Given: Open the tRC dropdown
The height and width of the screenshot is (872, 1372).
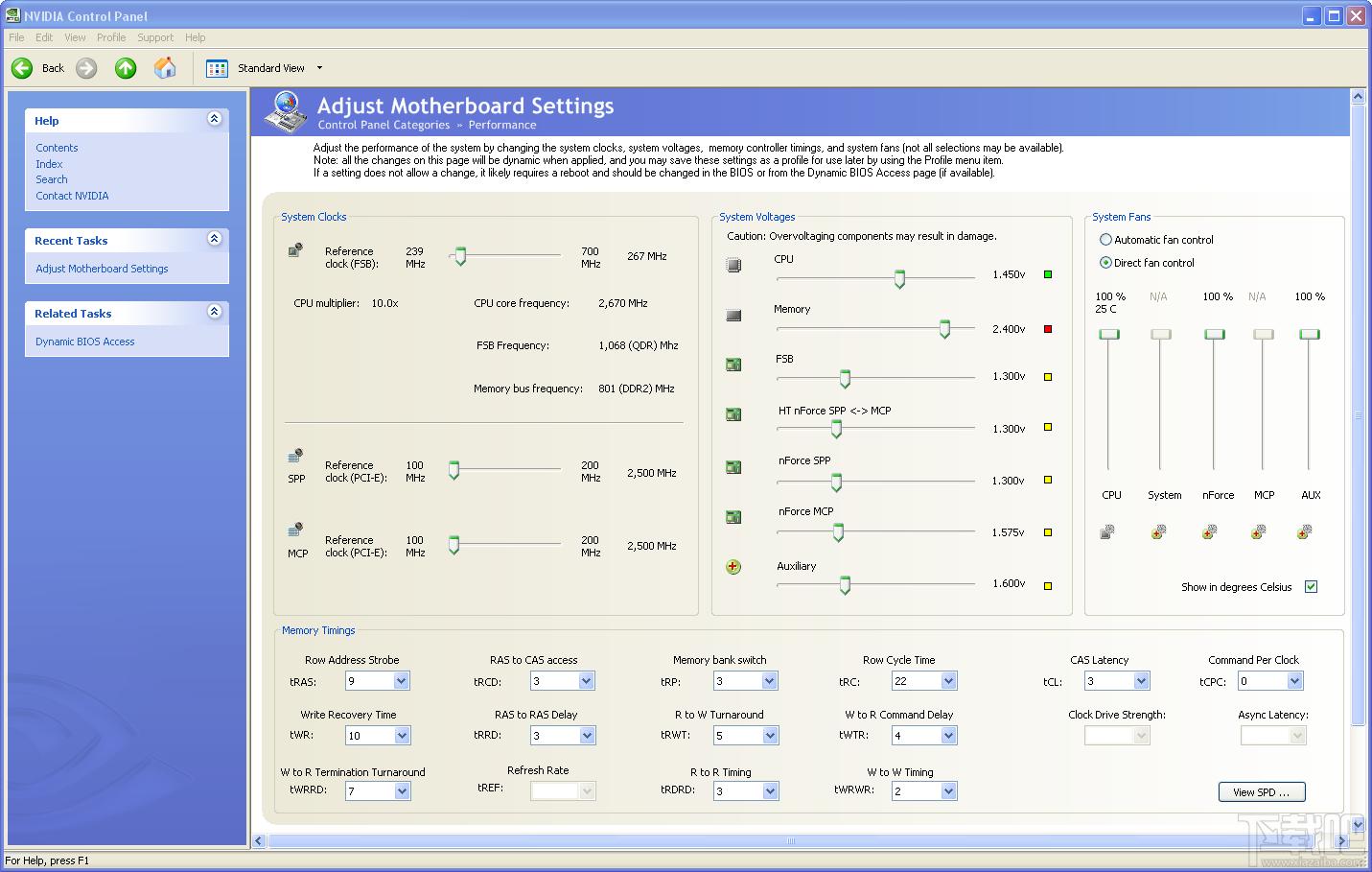Looking at the screenshot, I should click(x=948, y=681).
